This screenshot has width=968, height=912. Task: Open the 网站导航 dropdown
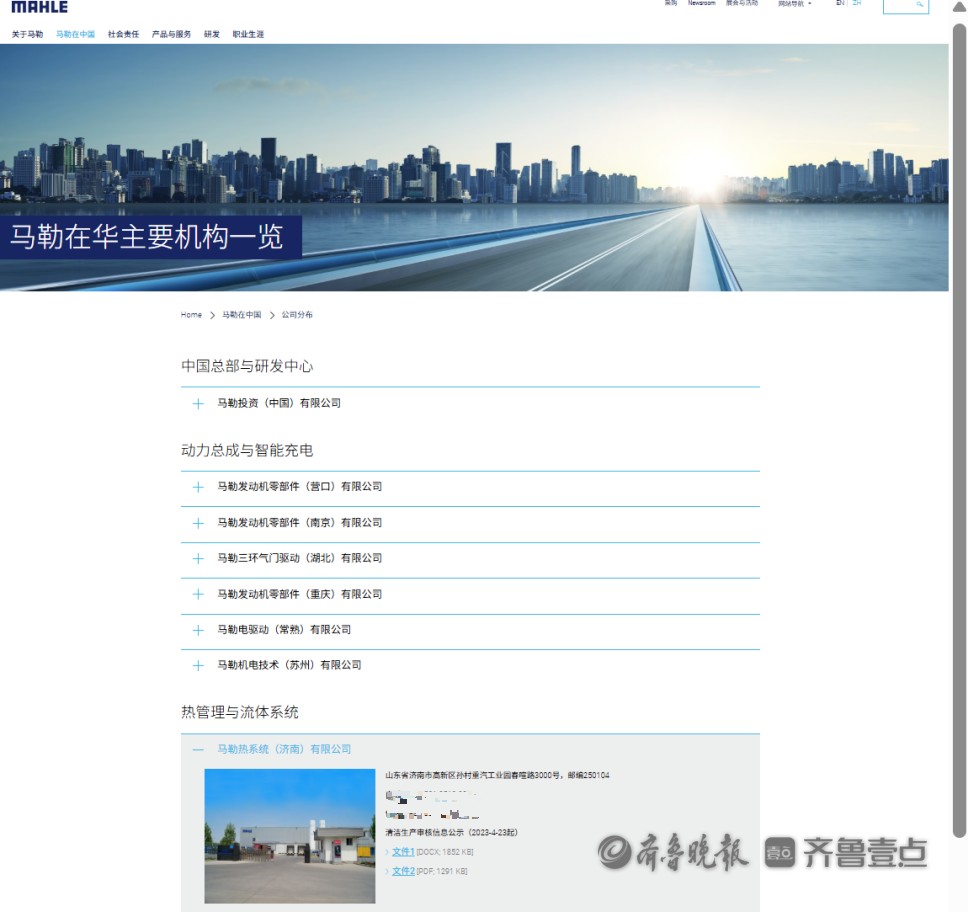[795, 3]
